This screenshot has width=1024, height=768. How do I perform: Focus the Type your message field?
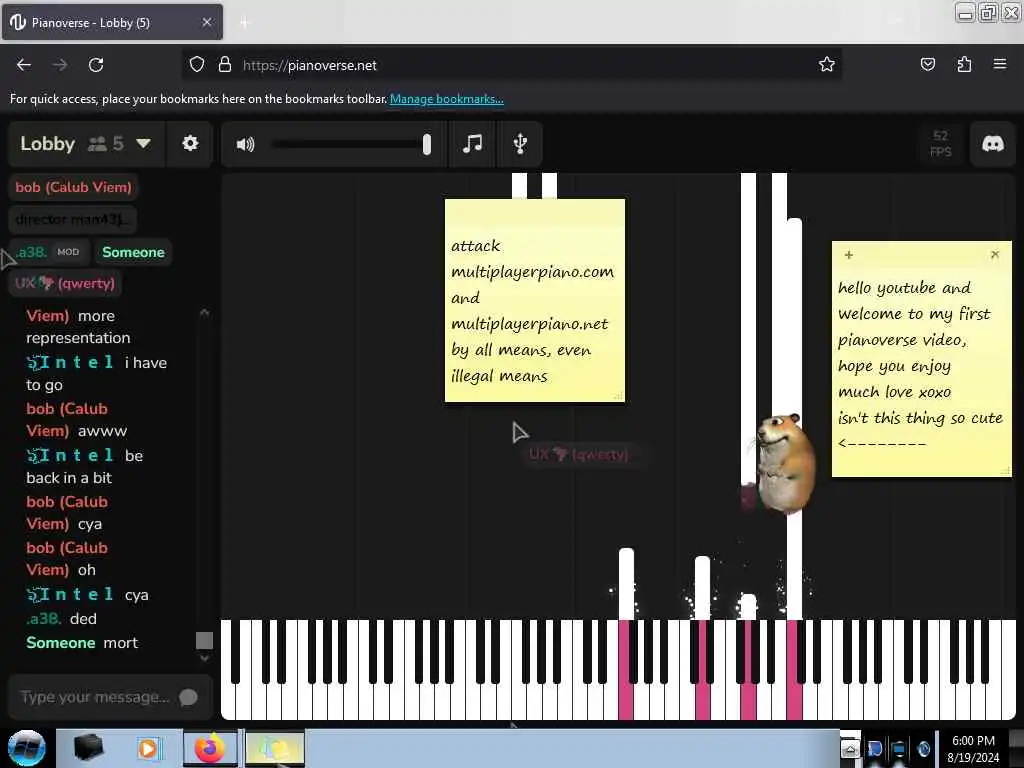pos(95,697)
